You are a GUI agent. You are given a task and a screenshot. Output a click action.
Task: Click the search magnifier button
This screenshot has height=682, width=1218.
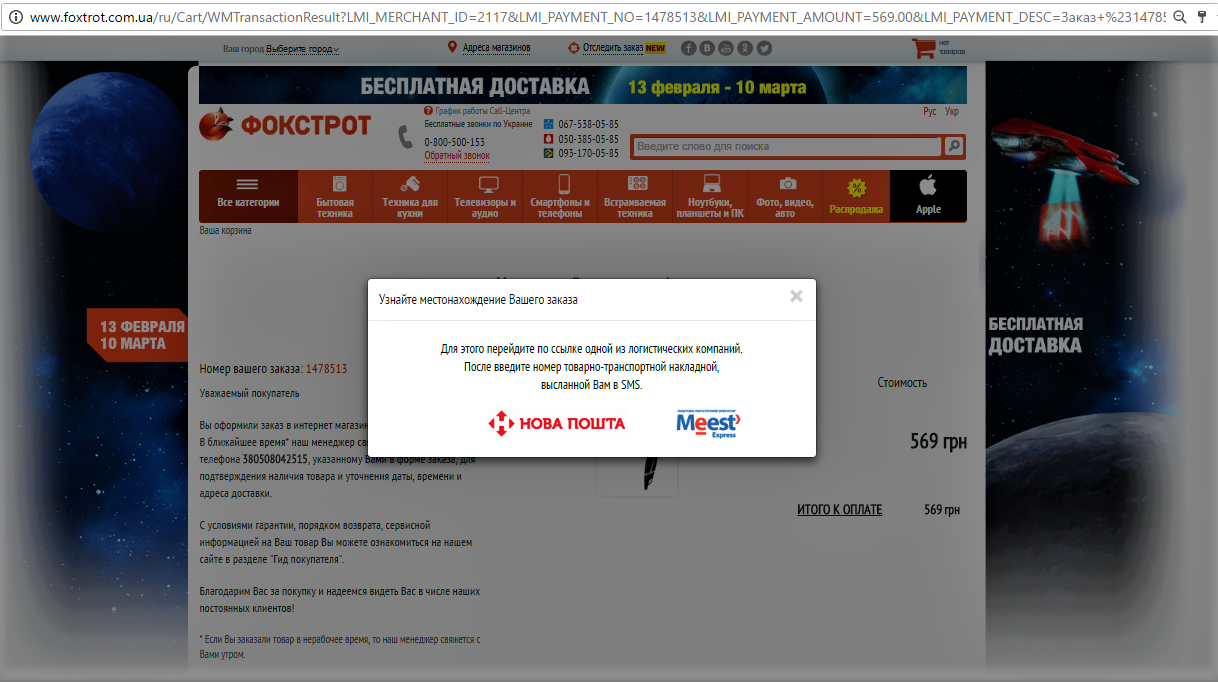[x=954, y=147]
